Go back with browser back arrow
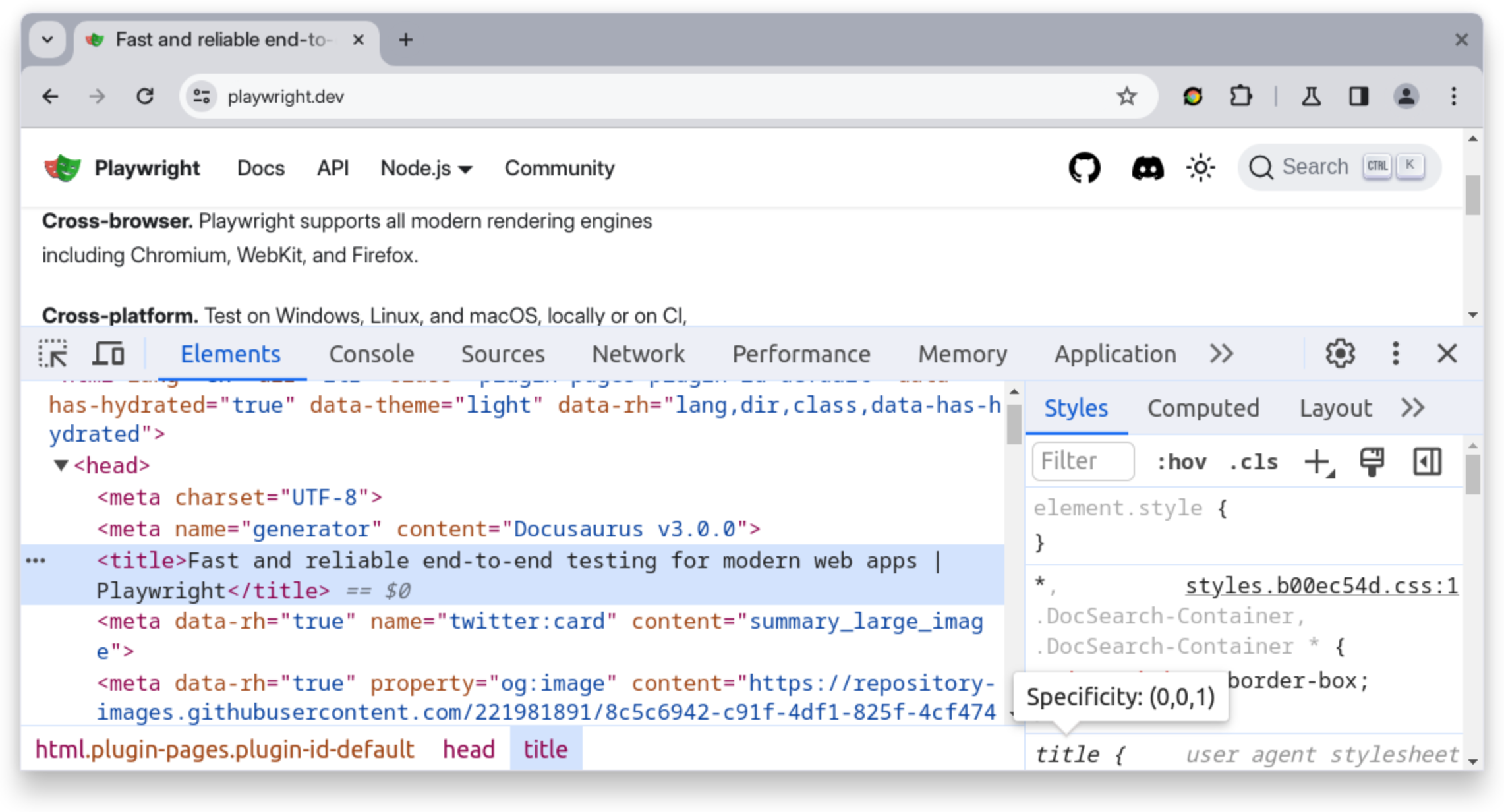Viewport: 1504px width, 812px height. tap(50, 97)
